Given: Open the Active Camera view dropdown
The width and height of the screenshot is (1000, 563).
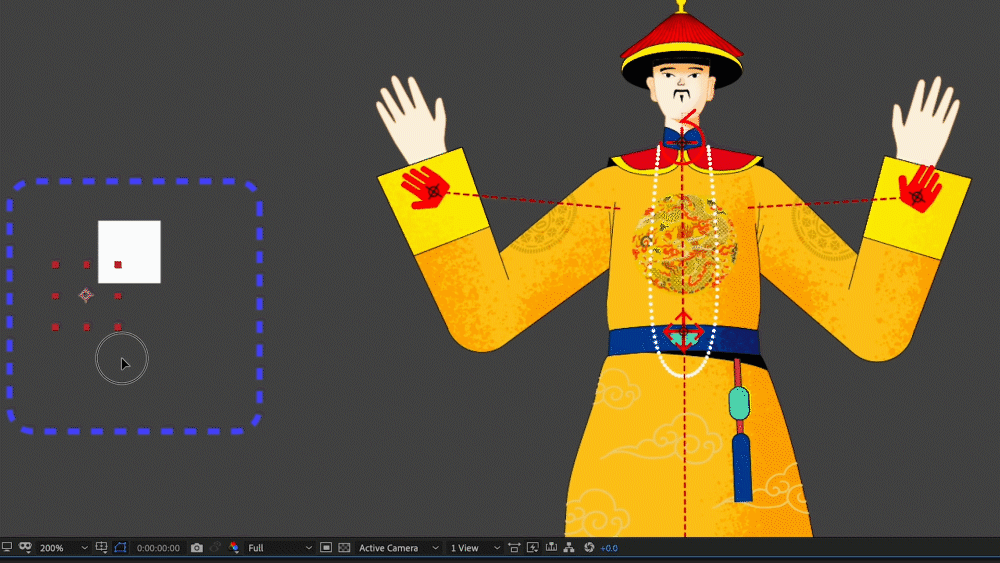Looking at the screenshot, I should click(398, 548).
